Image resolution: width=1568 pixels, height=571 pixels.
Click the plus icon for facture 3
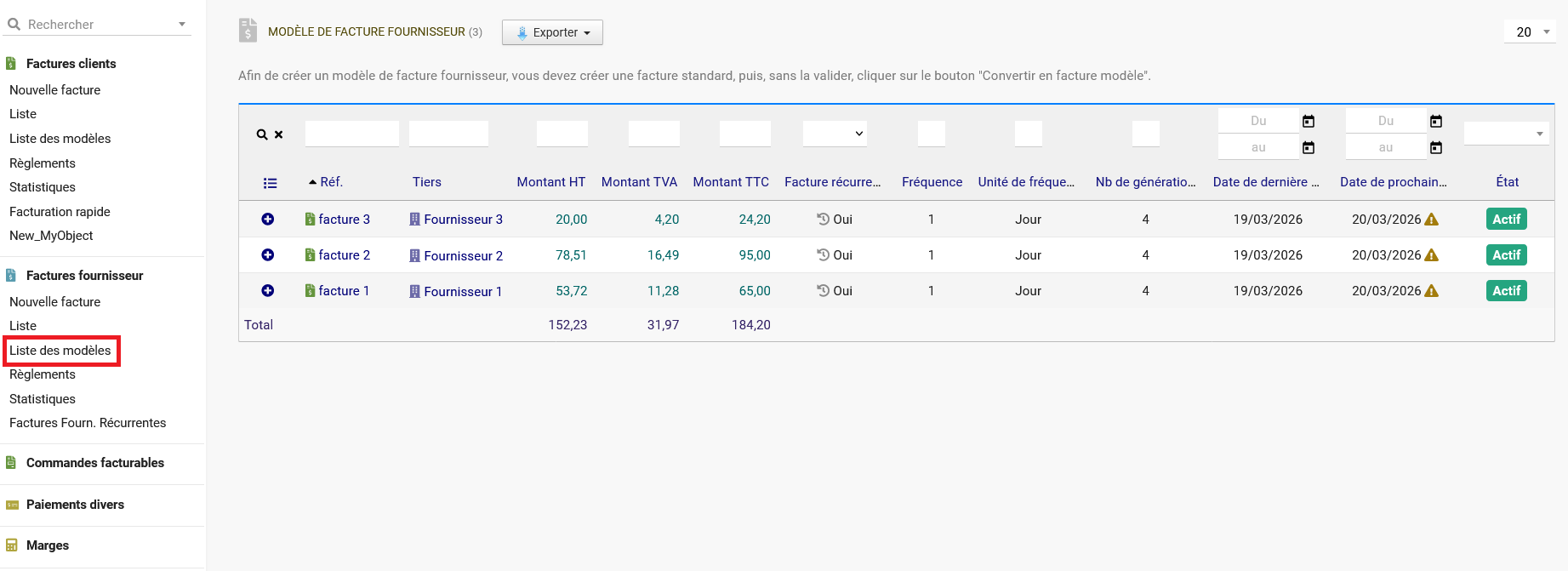pos(268,220)
